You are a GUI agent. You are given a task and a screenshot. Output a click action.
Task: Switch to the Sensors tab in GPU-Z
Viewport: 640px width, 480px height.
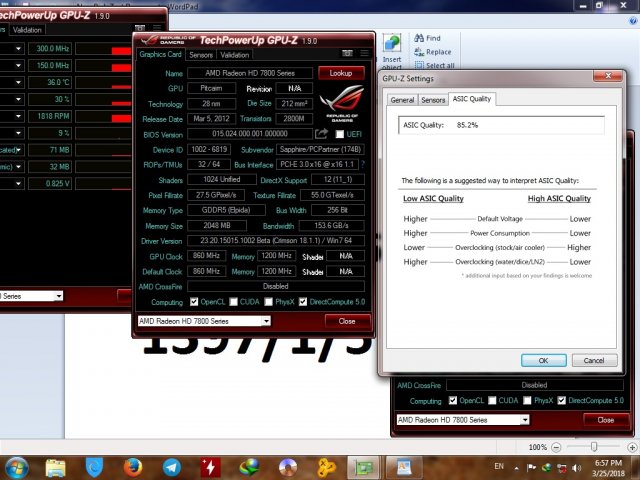[x=201, y=55]
